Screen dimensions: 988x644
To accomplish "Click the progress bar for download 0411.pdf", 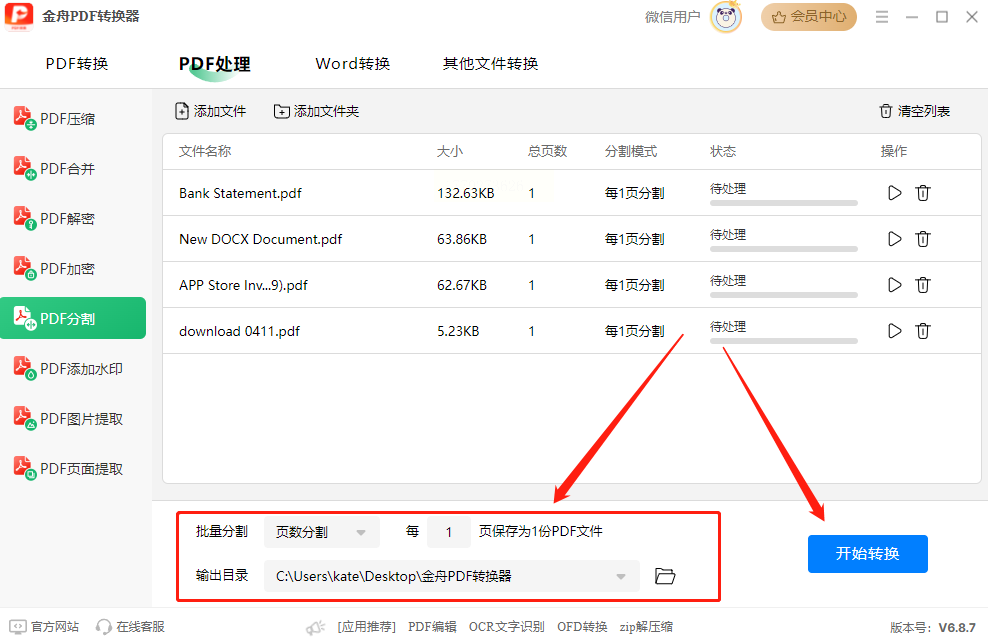I will click(x=784, y=341).
